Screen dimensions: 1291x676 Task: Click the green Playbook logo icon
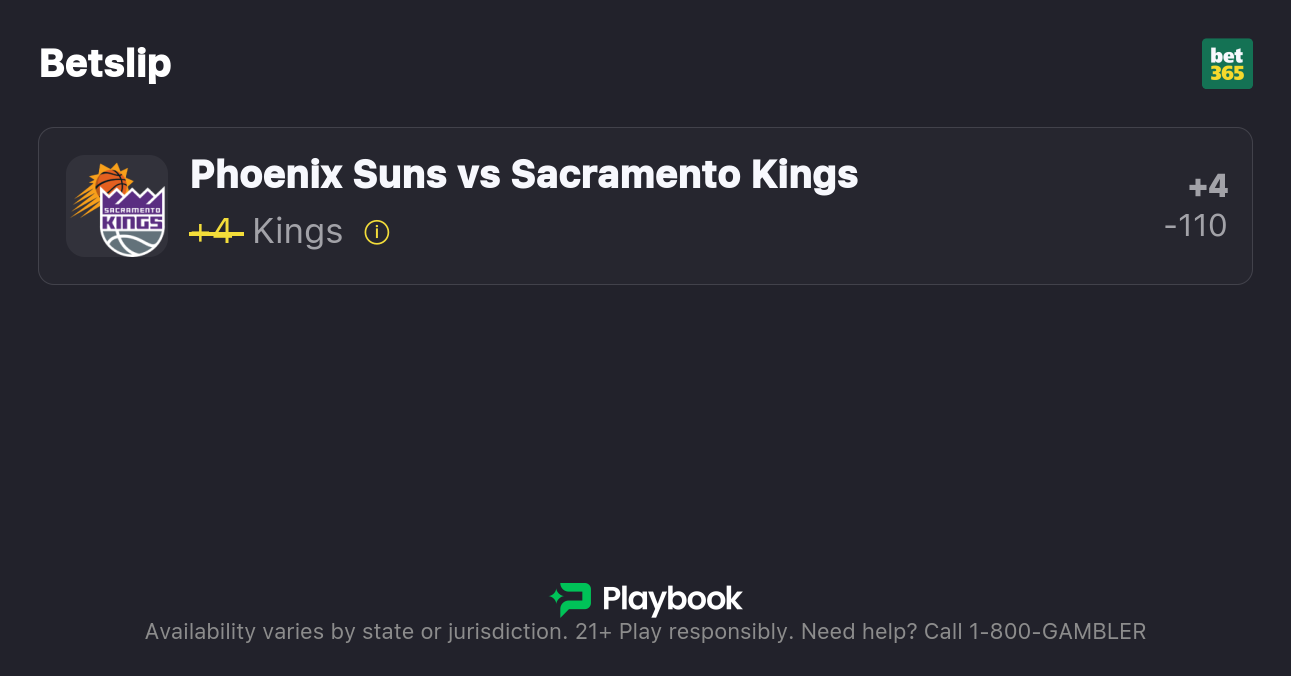(571, 599)
